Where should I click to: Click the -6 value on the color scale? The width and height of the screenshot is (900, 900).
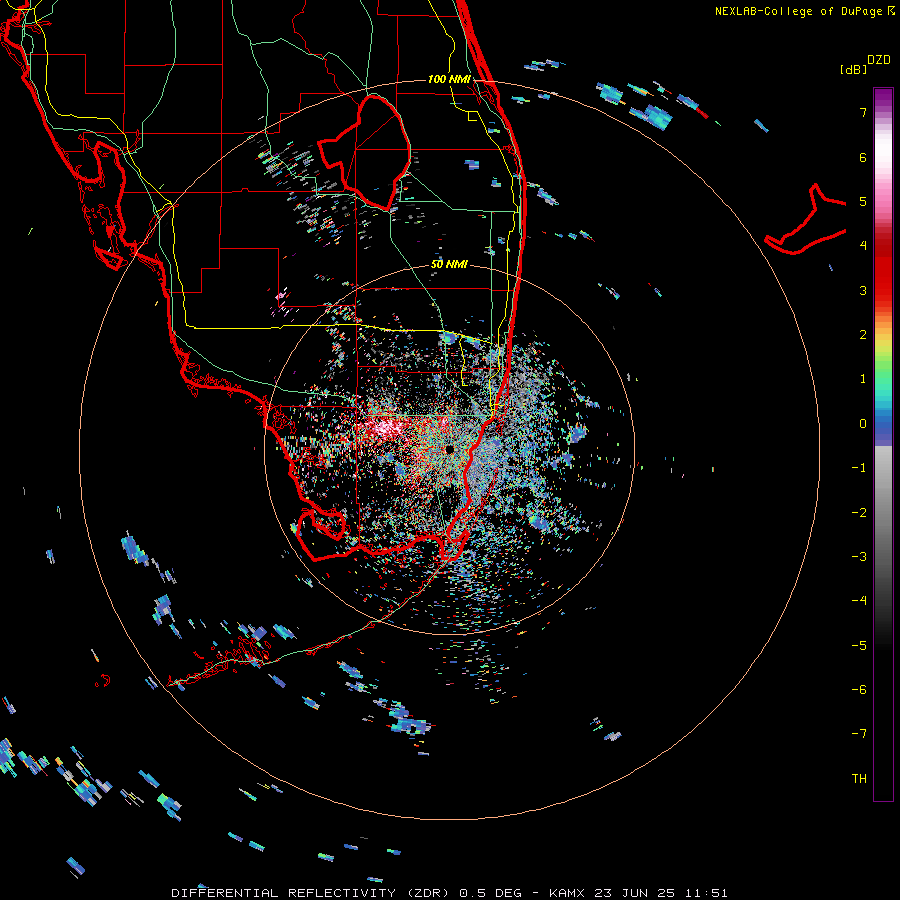coord(859,690)
